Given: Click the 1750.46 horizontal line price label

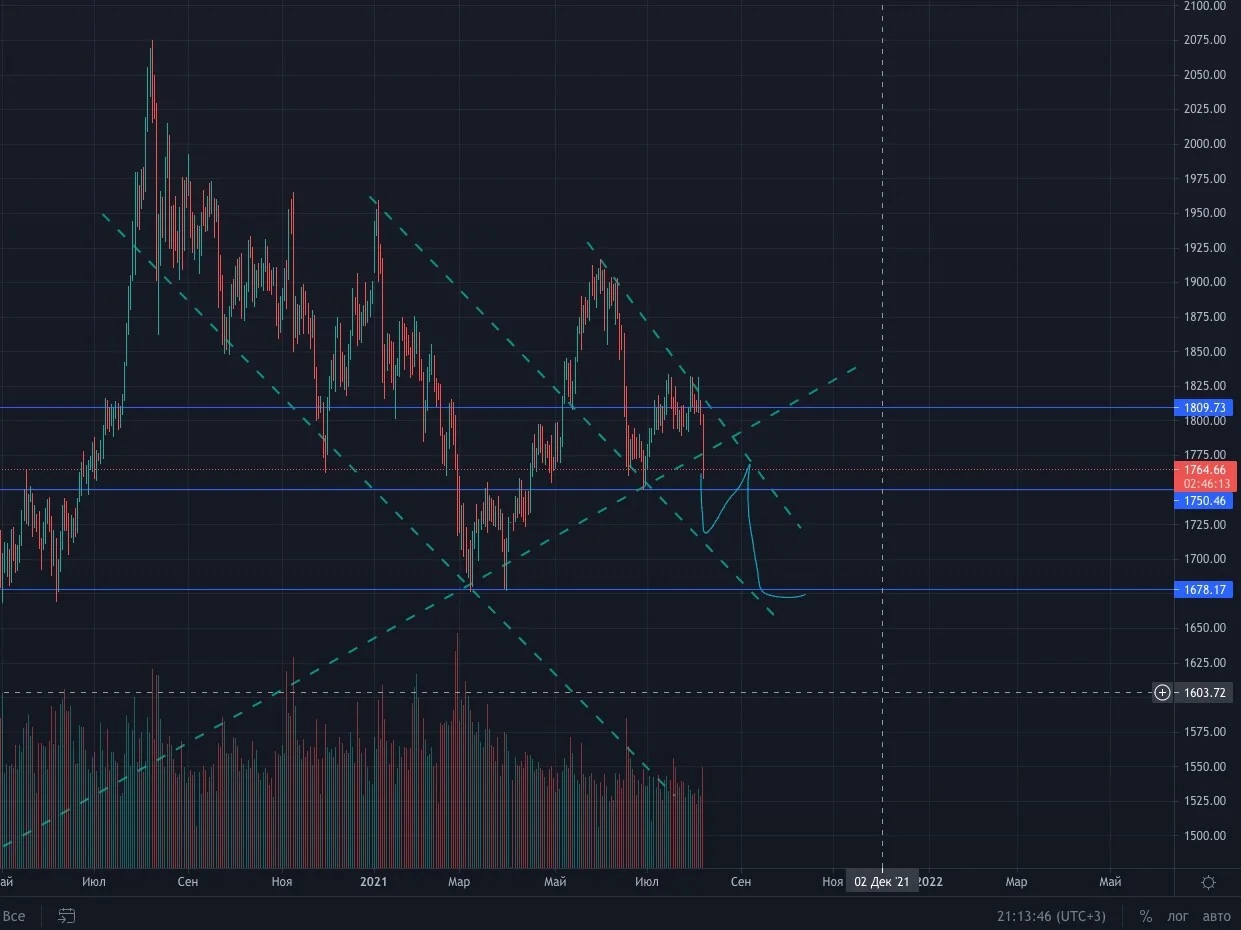Looking at the screenshot, I should [x=1206, y=500].
